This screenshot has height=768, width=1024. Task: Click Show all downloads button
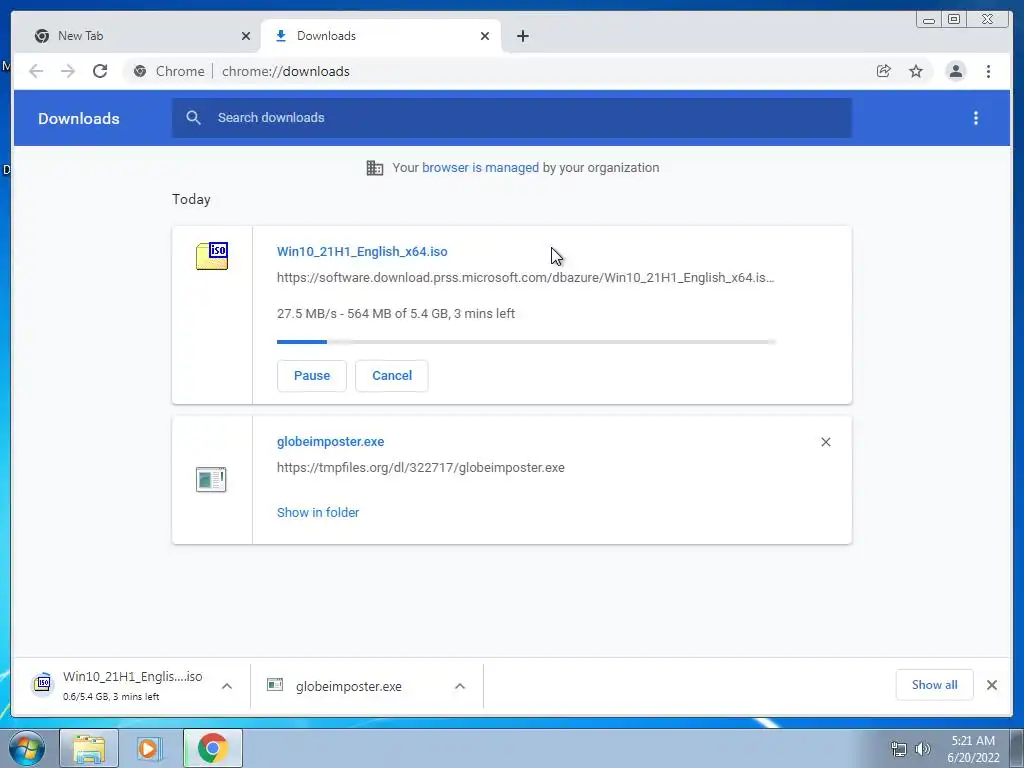point(935,685)
